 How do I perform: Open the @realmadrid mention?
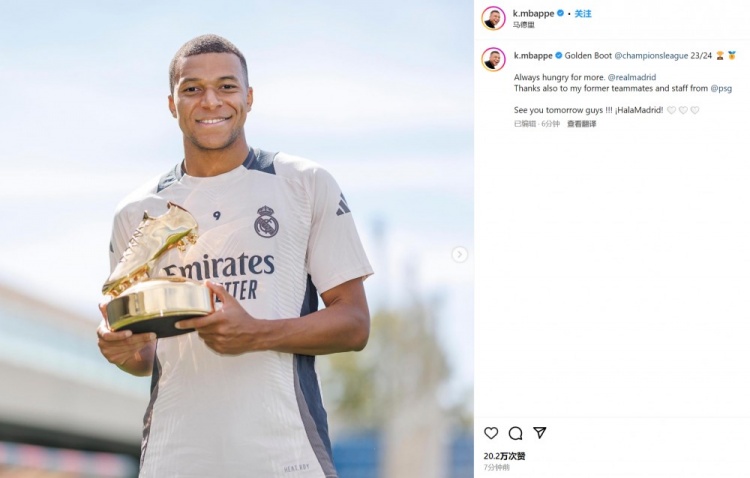[632, 77]
